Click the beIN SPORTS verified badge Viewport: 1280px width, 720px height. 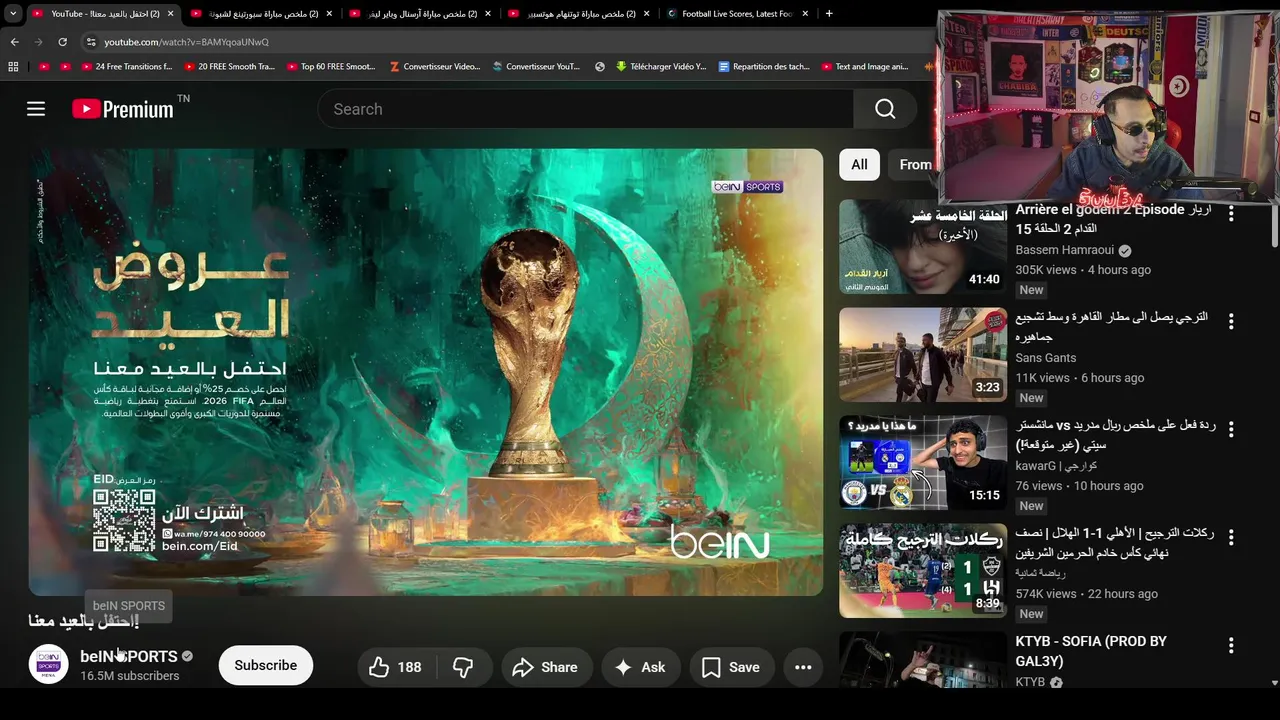point(187,656)
